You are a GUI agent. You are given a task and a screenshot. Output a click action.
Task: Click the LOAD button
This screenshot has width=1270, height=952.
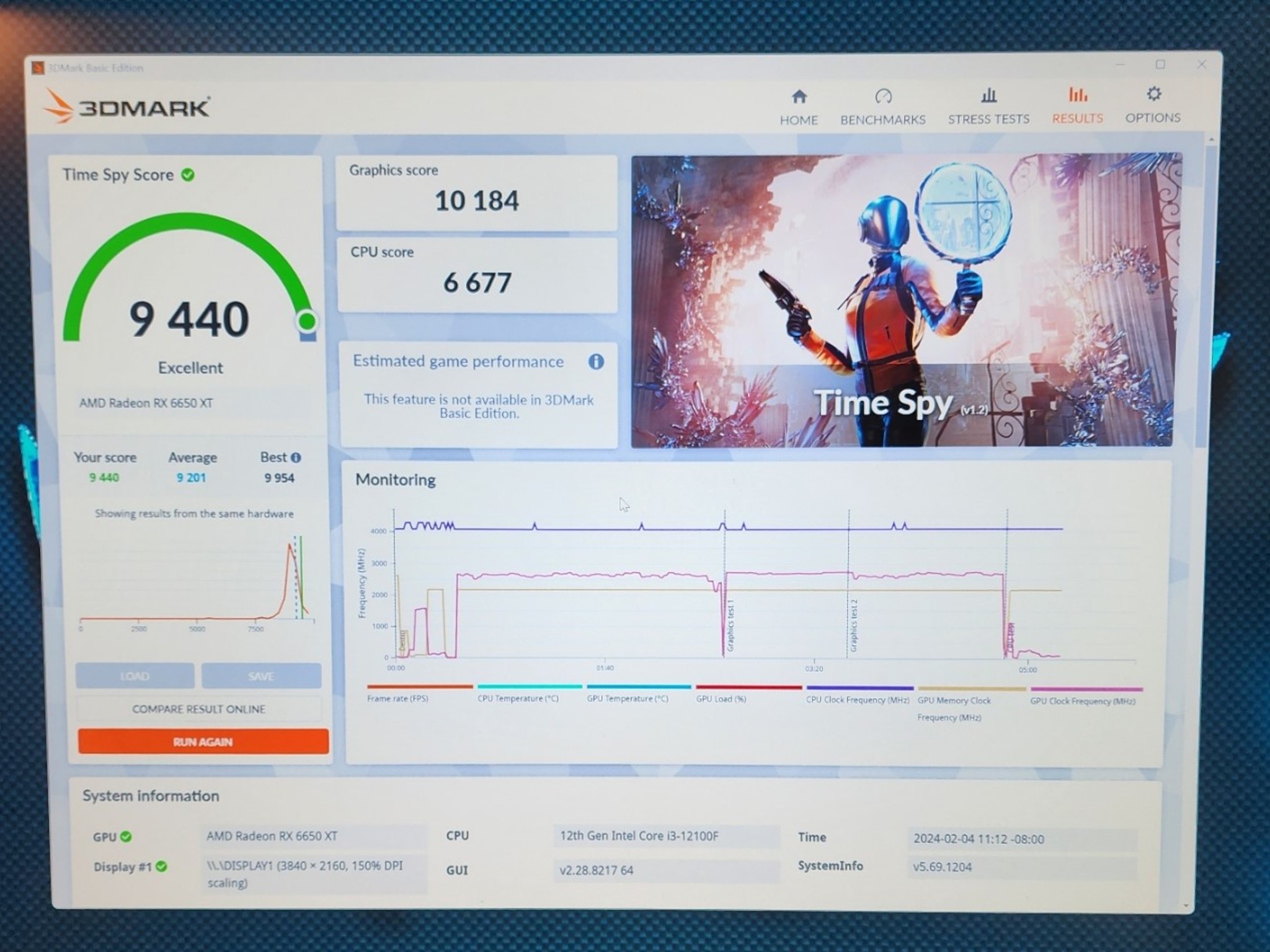click(135, 676)
